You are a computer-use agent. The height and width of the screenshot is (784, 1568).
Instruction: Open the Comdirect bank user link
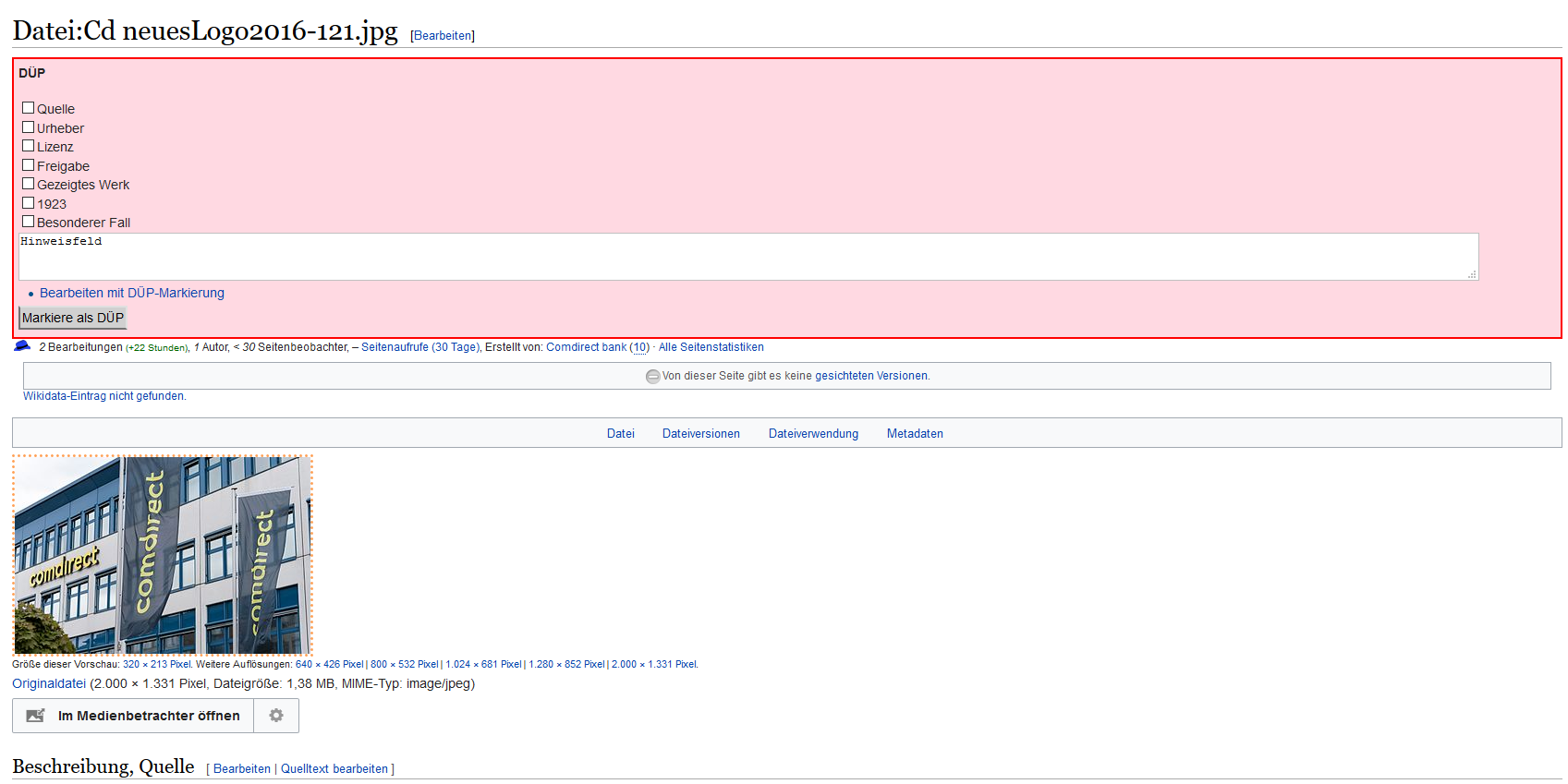[x=586, y=347]
